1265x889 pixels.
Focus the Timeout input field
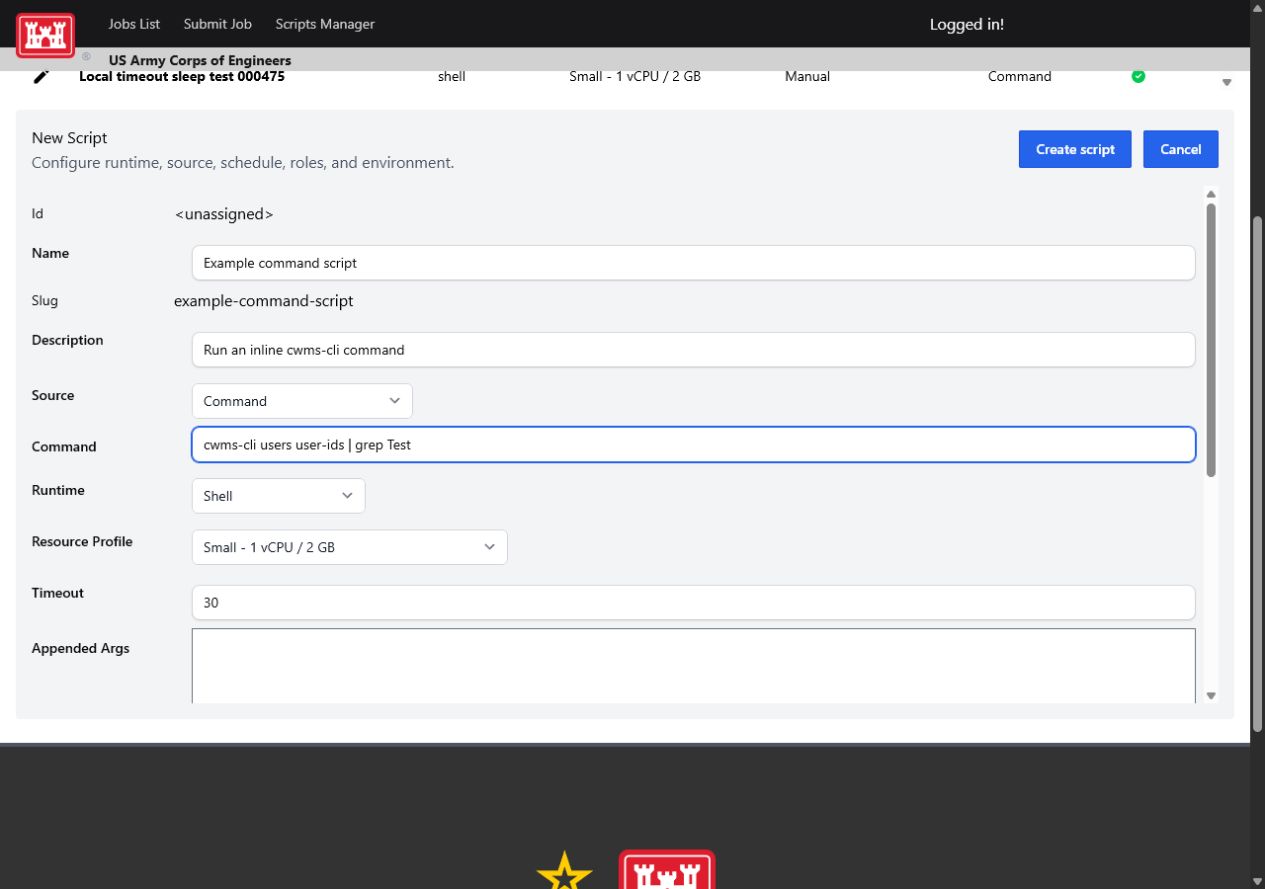coord(693,603)
